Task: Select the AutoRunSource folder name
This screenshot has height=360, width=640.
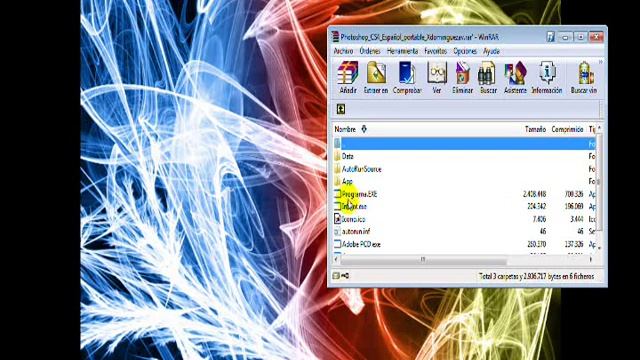Action: click(x=362, y=169)
